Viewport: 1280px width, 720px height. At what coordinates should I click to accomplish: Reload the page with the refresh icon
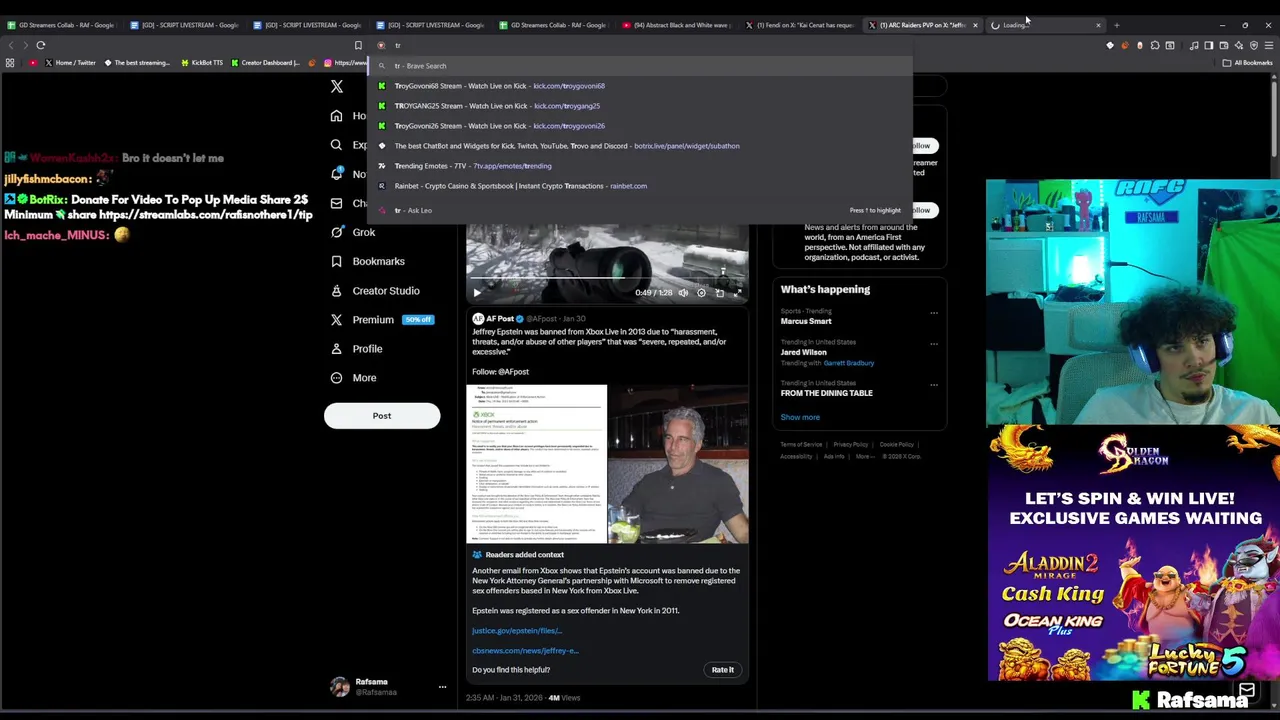(x=41, y=45)
